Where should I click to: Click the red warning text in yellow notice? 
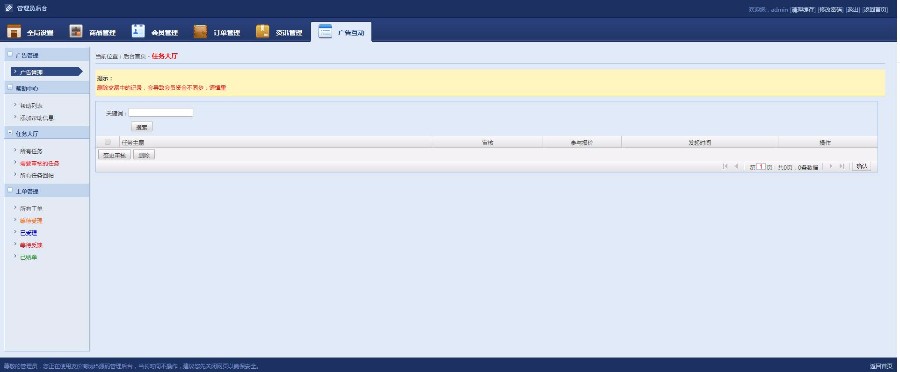[161, 88]
